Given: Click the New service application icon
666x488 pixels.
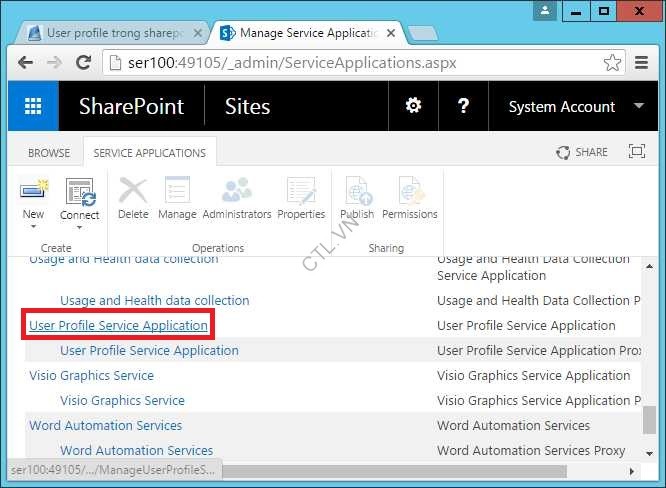Looking at the screenshot, I should tap(33, 190).
